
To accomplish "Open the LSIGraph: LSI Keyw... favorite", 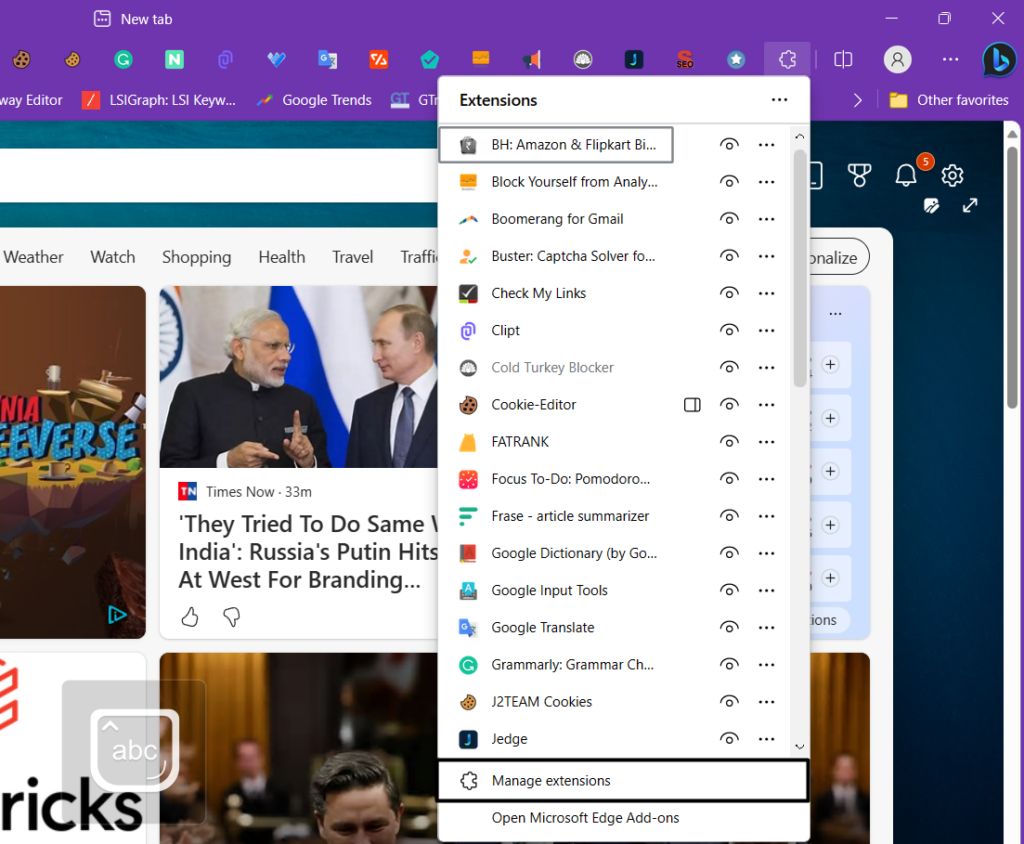I will [x=159, y=100].
